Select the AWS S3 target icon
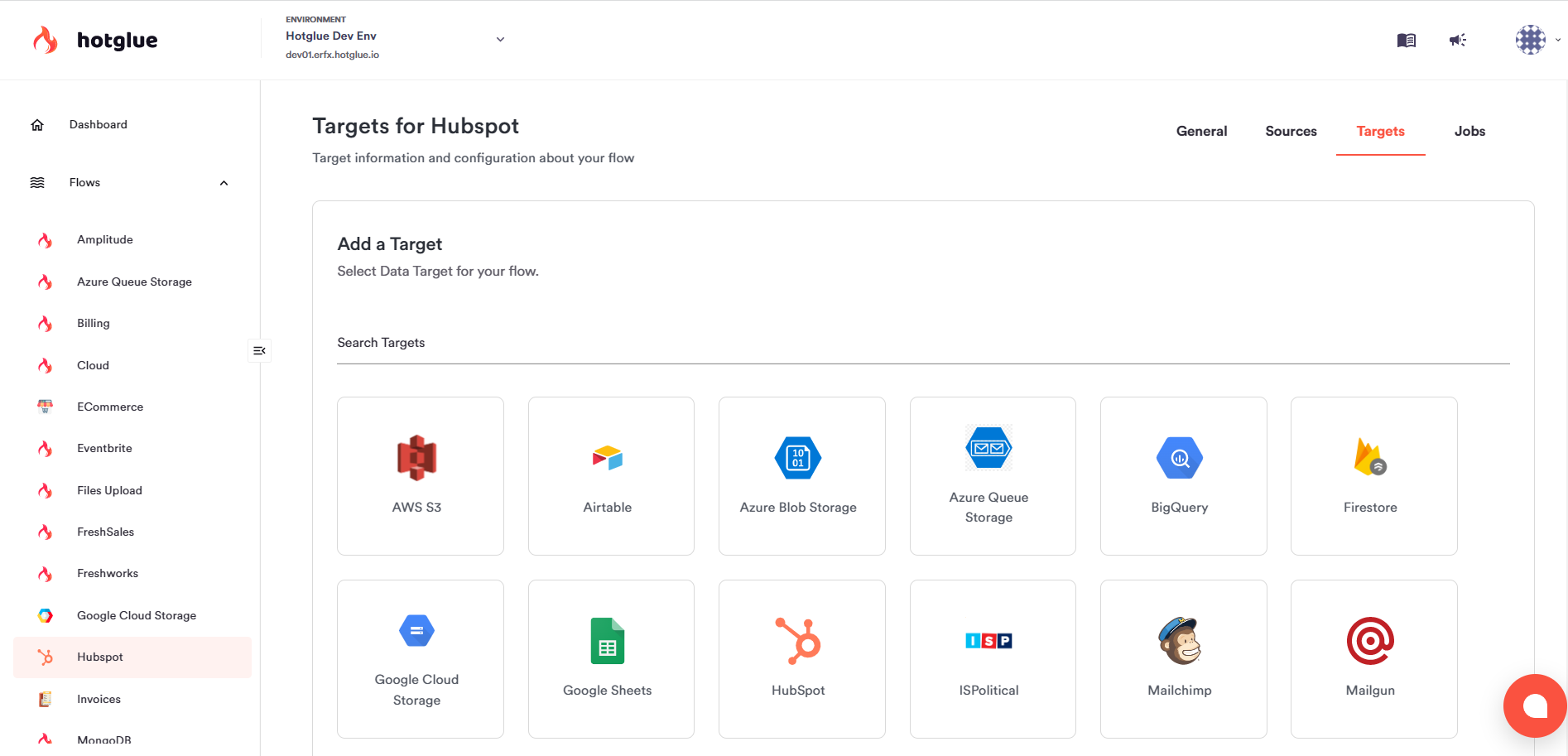Viewport: 1568px width, 756px height. [416, 458]
